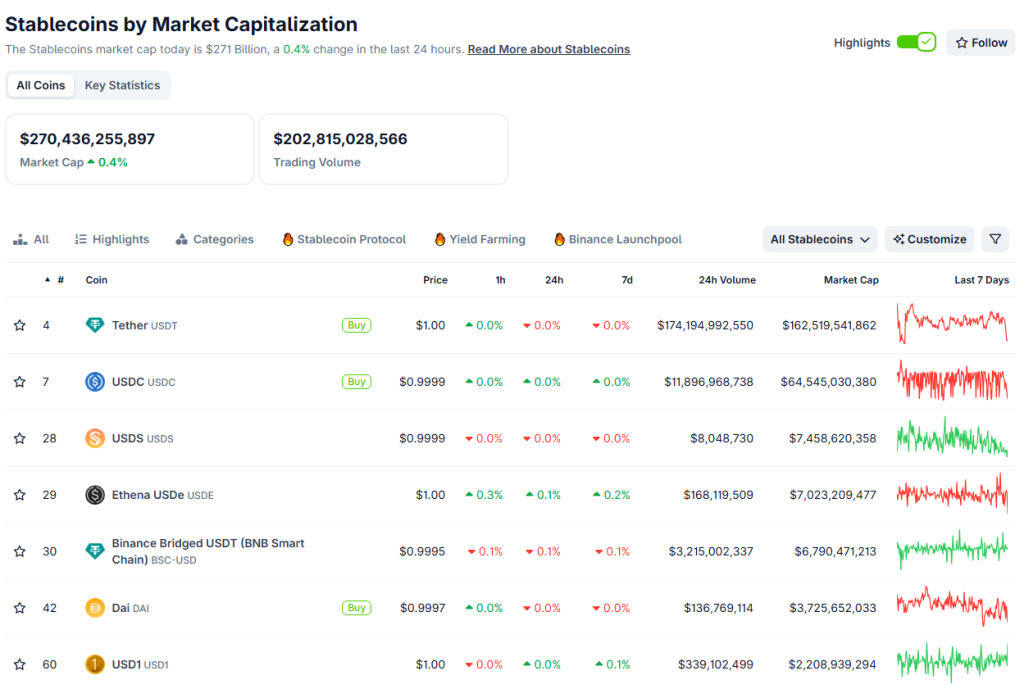Viewport: 1024px width, 689px height.
Task: Open the Tether USDT coin page link
Action: (x=144, y=325)
